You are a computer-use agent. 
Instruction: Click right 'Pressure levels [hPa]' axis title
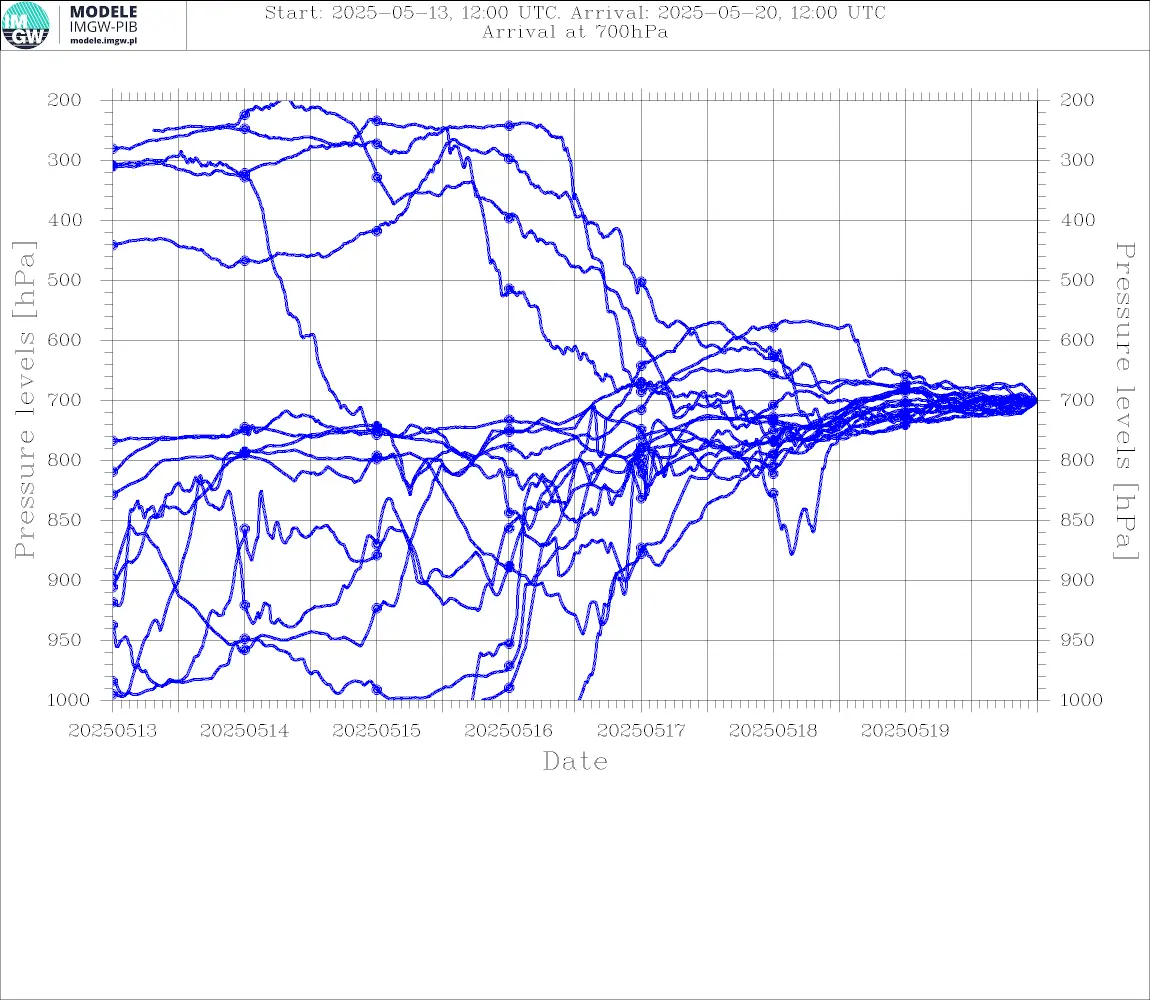click(x=1126, y=401)
